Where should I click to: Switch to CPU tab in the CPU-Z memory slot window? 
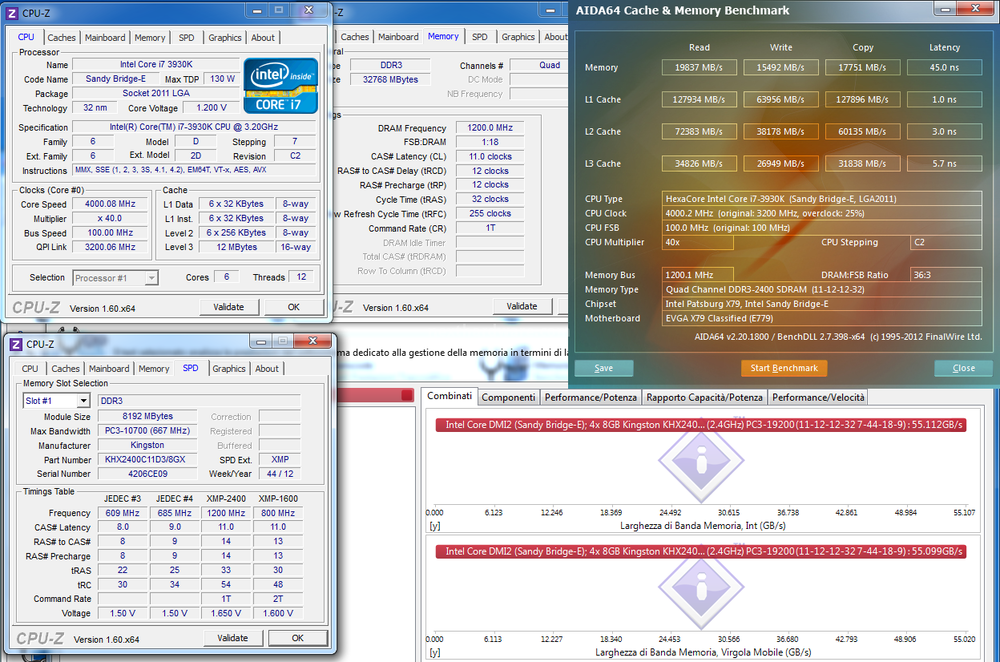[30, 369]
